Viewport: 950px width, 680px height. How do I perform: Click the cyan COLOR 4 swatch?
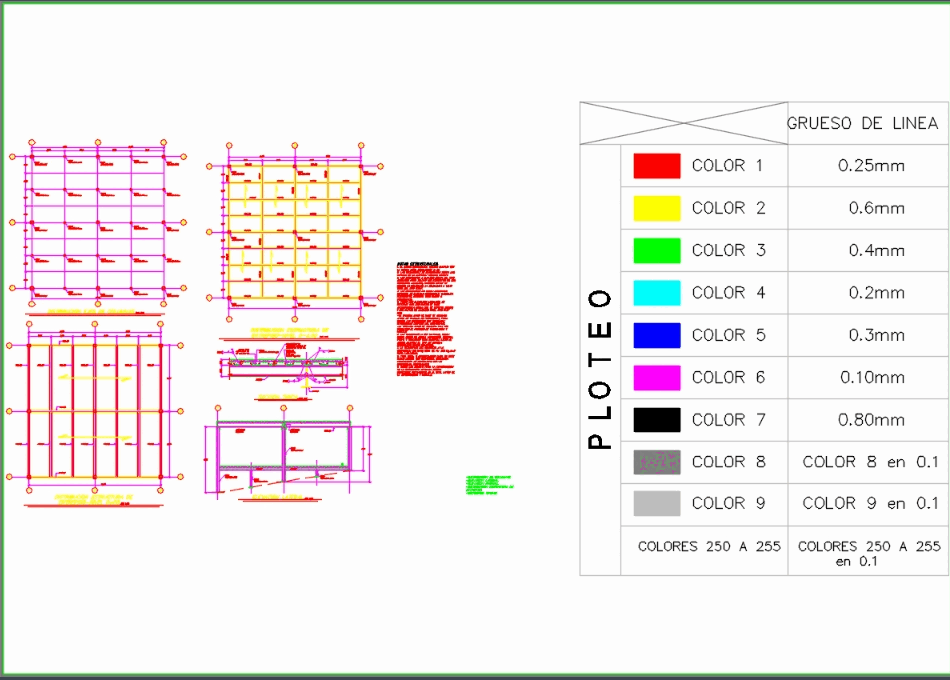click(655, 292)
